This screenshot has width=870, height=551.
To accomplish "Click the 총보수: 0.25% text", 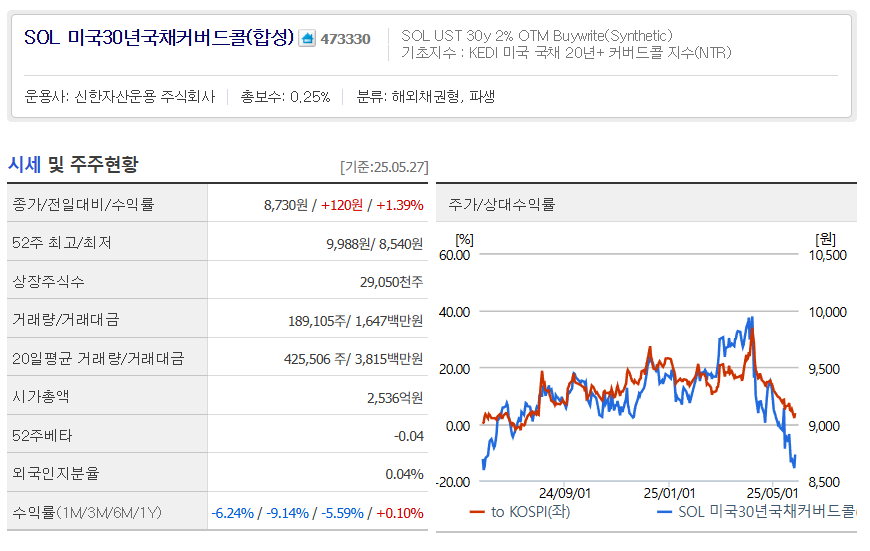I will (285, 97).
